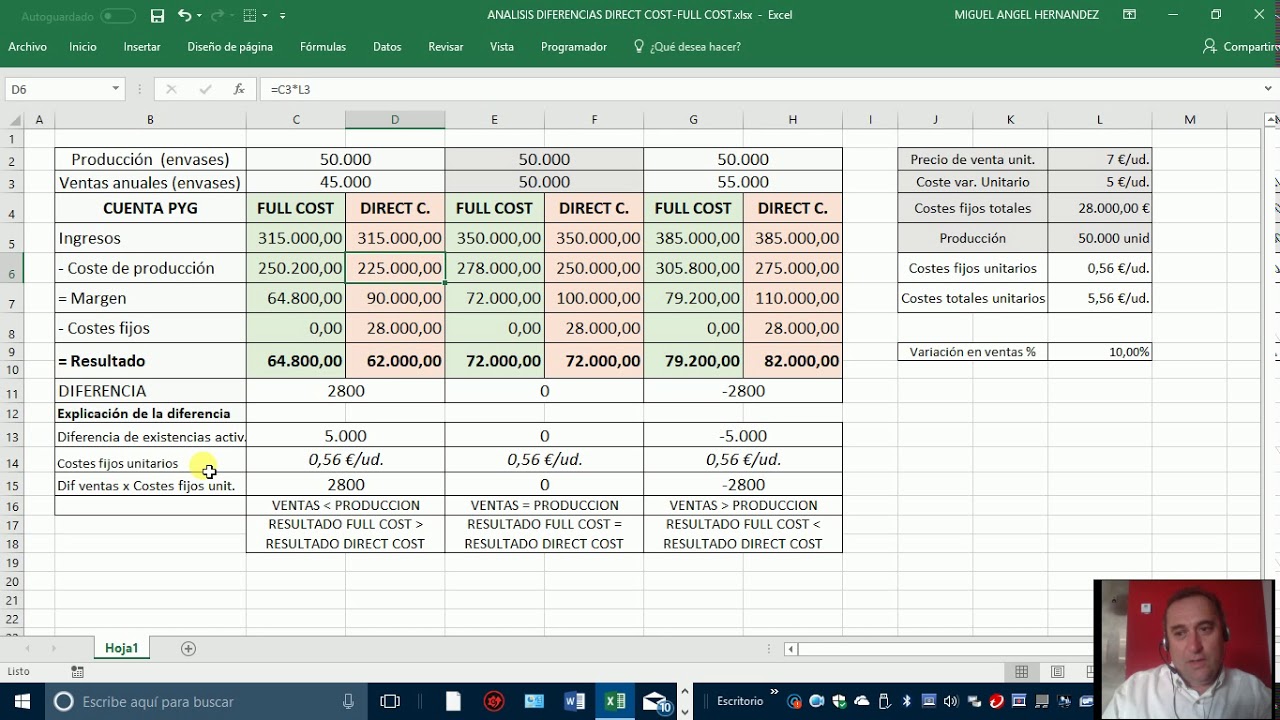
Task: Expand the Name Box dropdown
Action: (x=115, y=89)
